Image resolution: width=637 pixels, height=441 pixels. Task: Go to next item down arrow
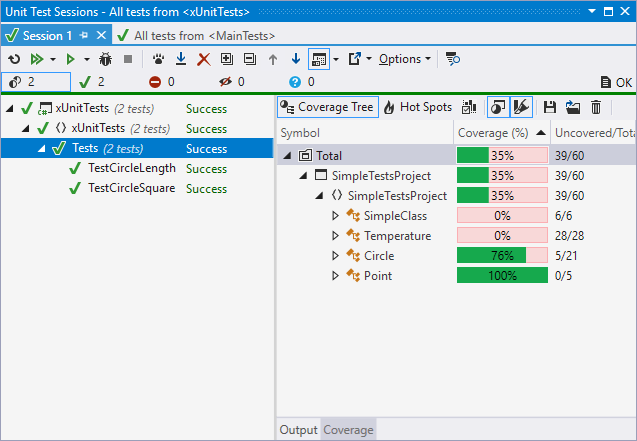296,59
